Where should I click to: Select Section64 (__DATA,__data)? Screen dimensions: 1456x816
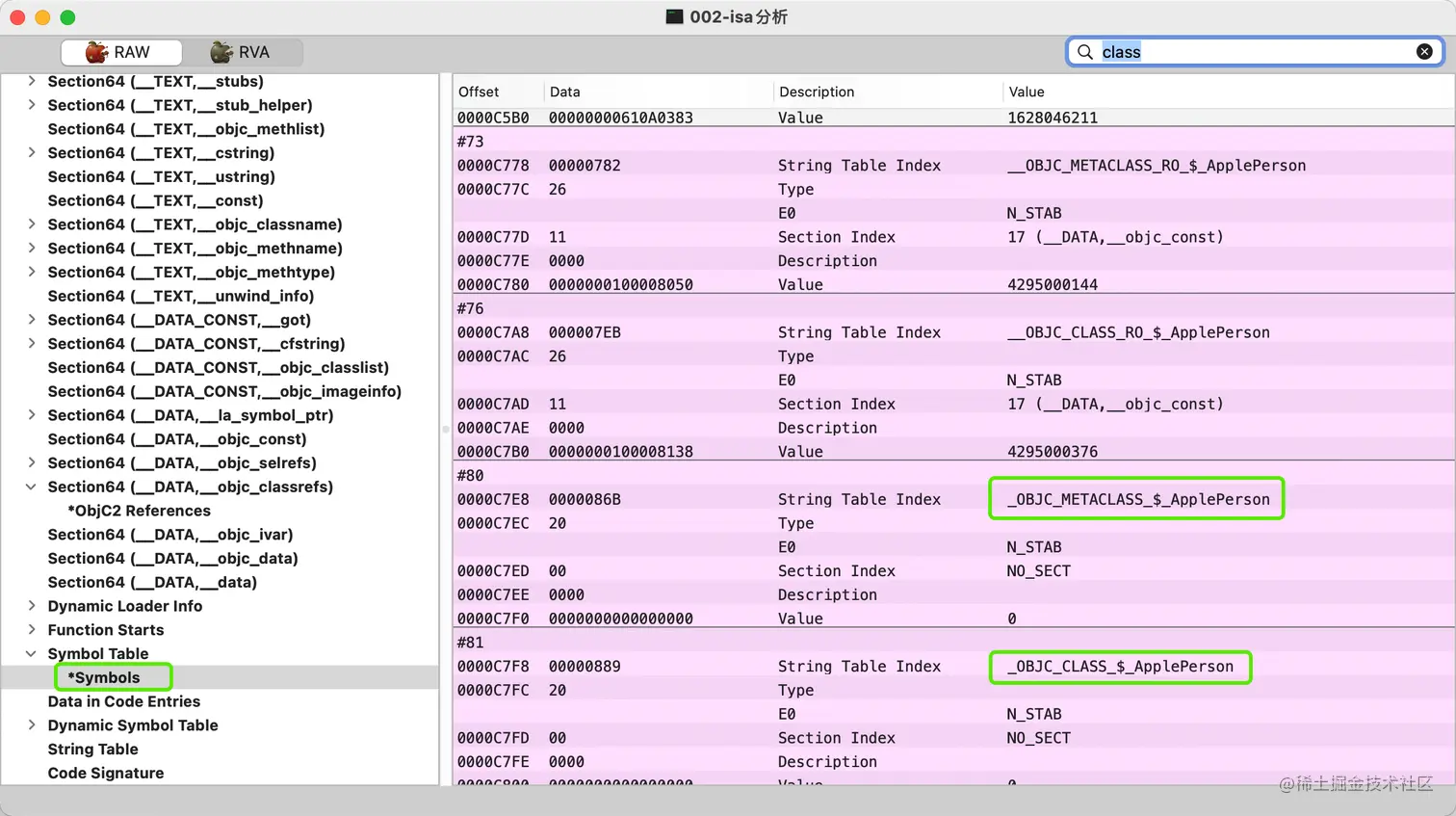152,582
